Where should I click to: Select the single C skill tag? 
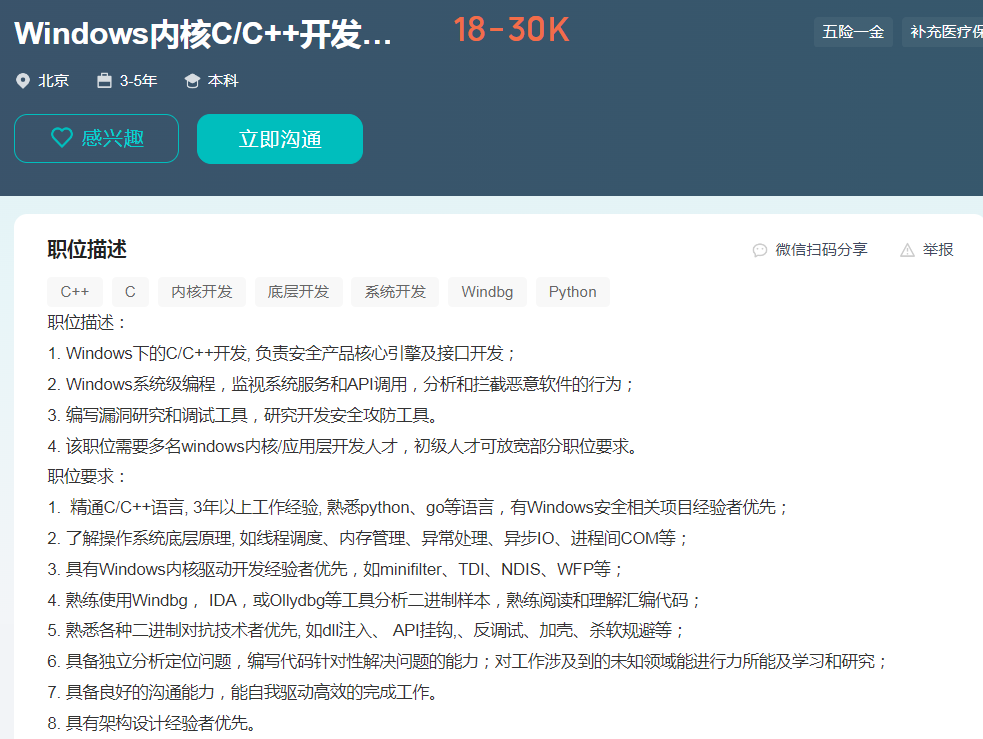[130, 292]
